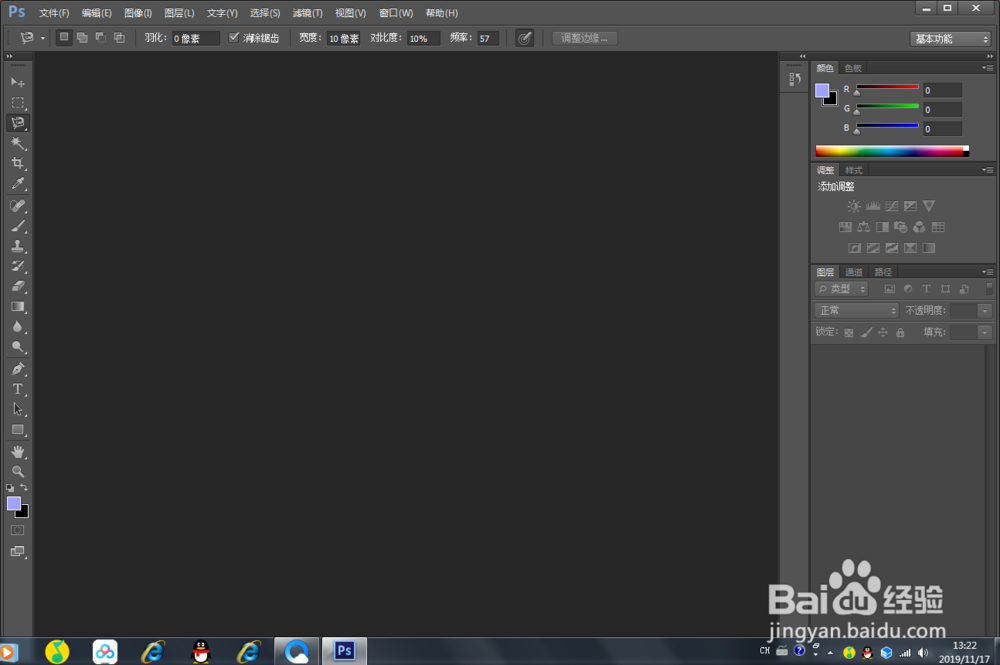Select the Zoom tool in toolbox
This screenshot has height=665, width=1000.
pos(17,472)
